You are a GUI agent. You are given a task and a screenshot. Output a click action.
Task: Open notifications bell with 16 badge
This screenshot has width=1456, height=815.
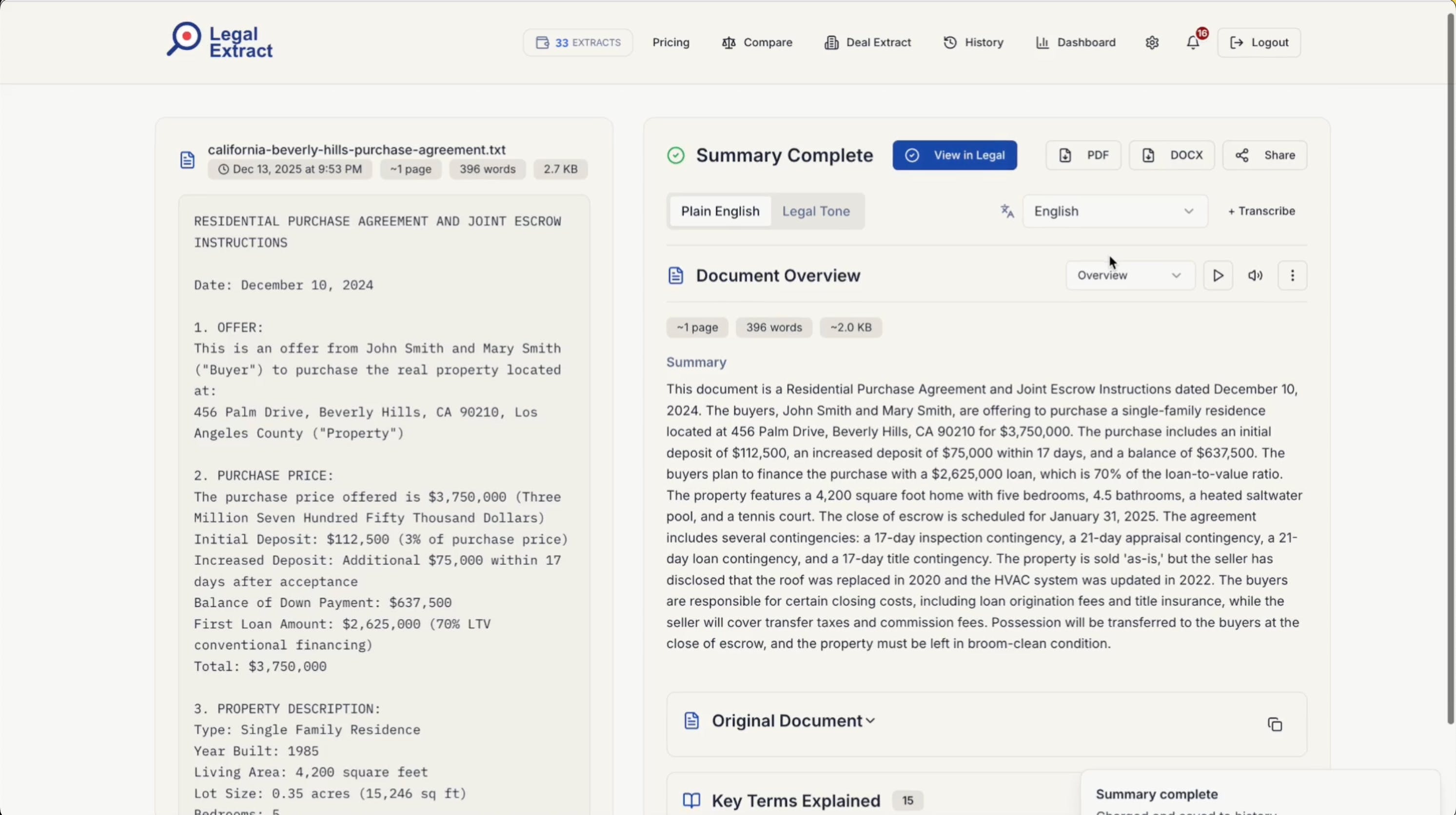coord(1193,42)
